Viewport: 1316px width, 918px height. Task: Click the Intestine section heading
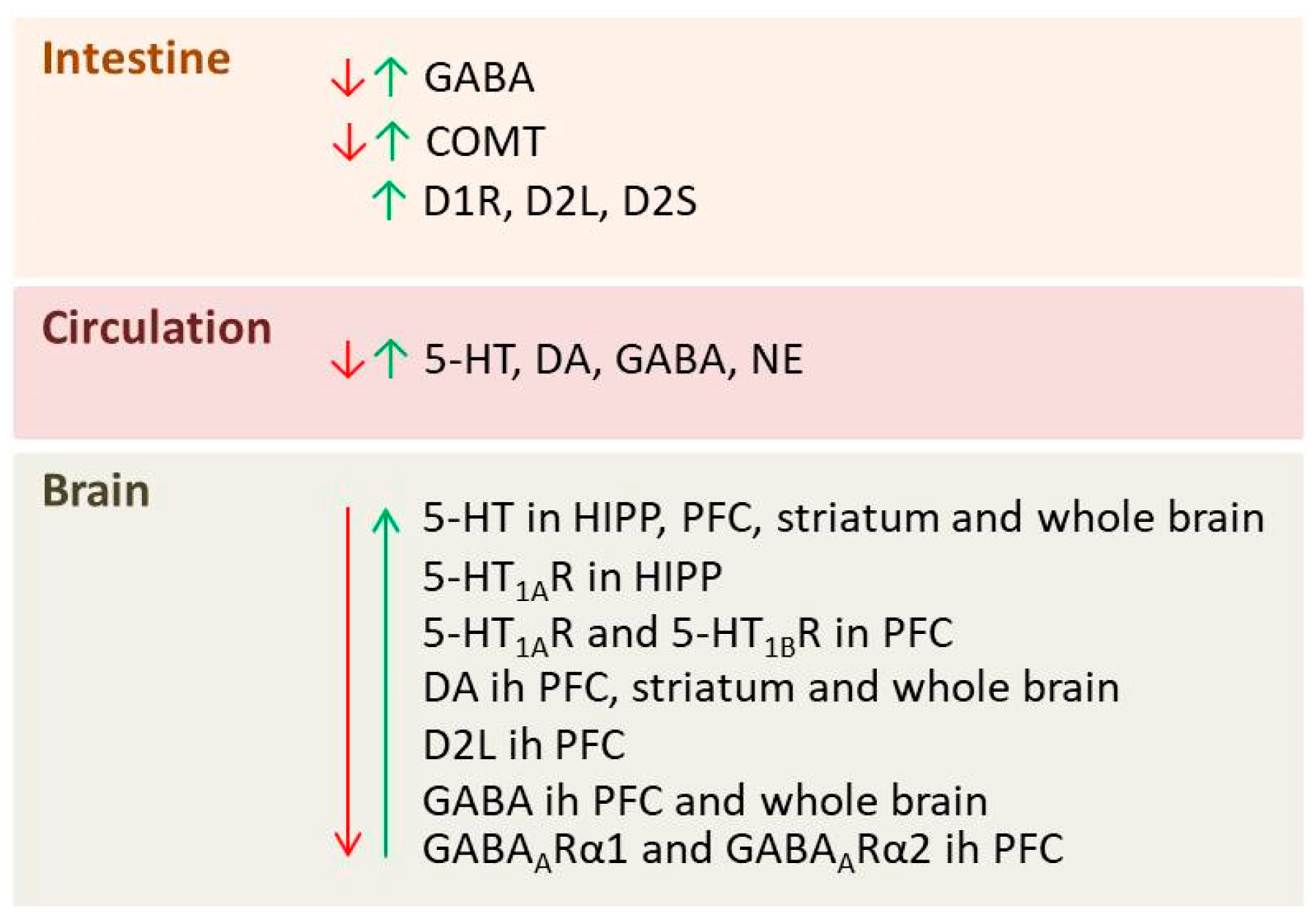coord(136,59)
